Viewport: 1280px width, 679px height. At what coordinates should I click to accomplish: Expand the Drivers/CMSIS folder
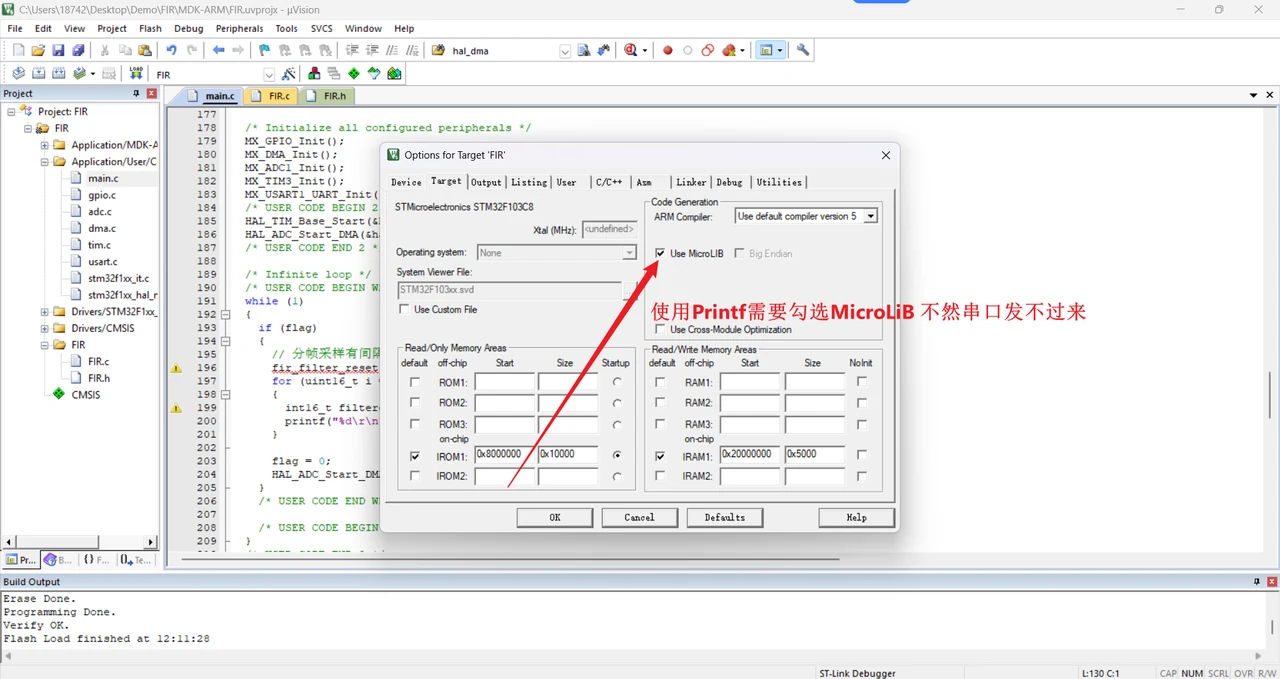coord(44,328)
